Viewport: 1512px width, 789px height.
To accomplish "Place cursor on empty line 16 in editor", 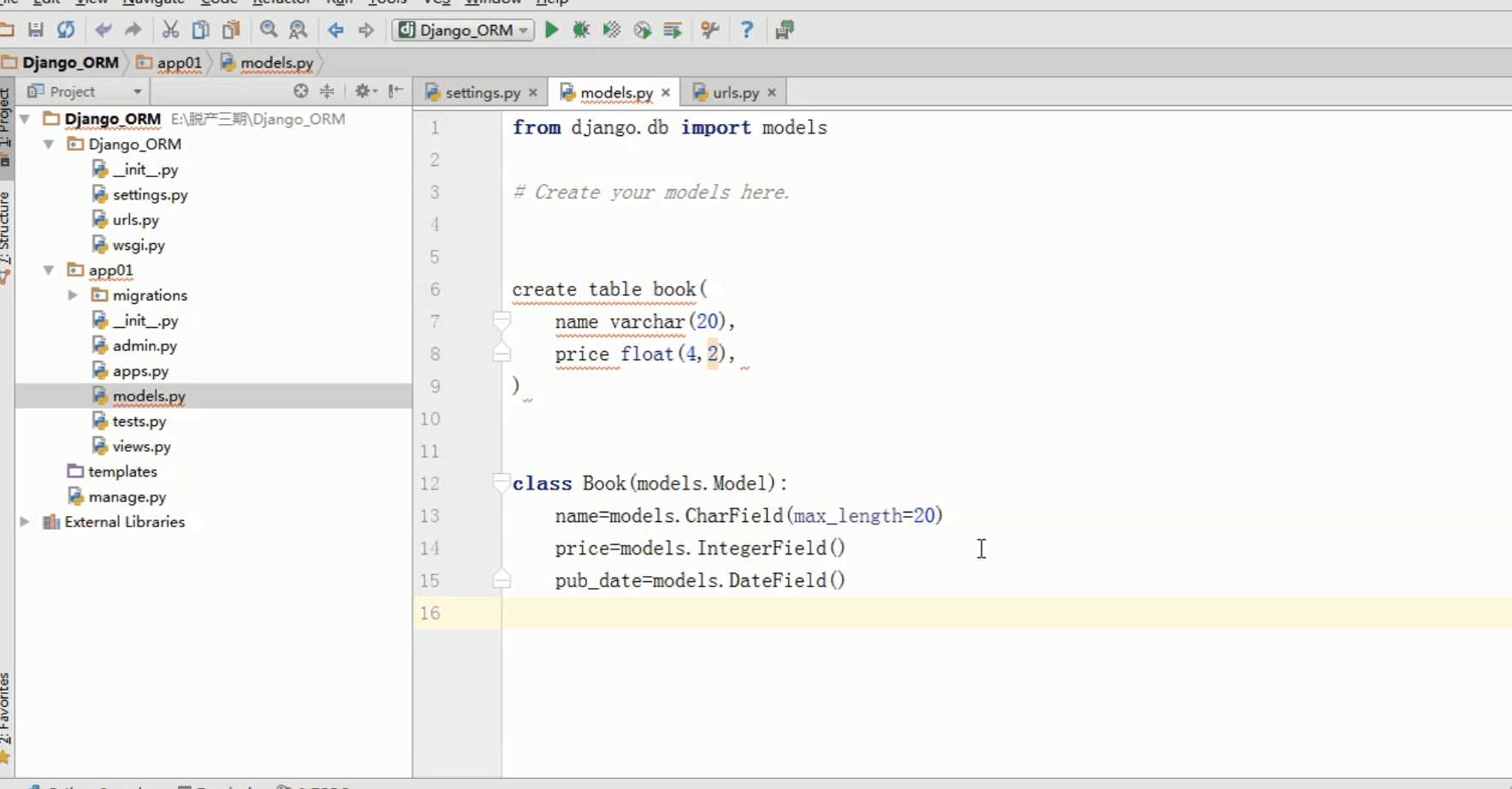I will 1006,613.
